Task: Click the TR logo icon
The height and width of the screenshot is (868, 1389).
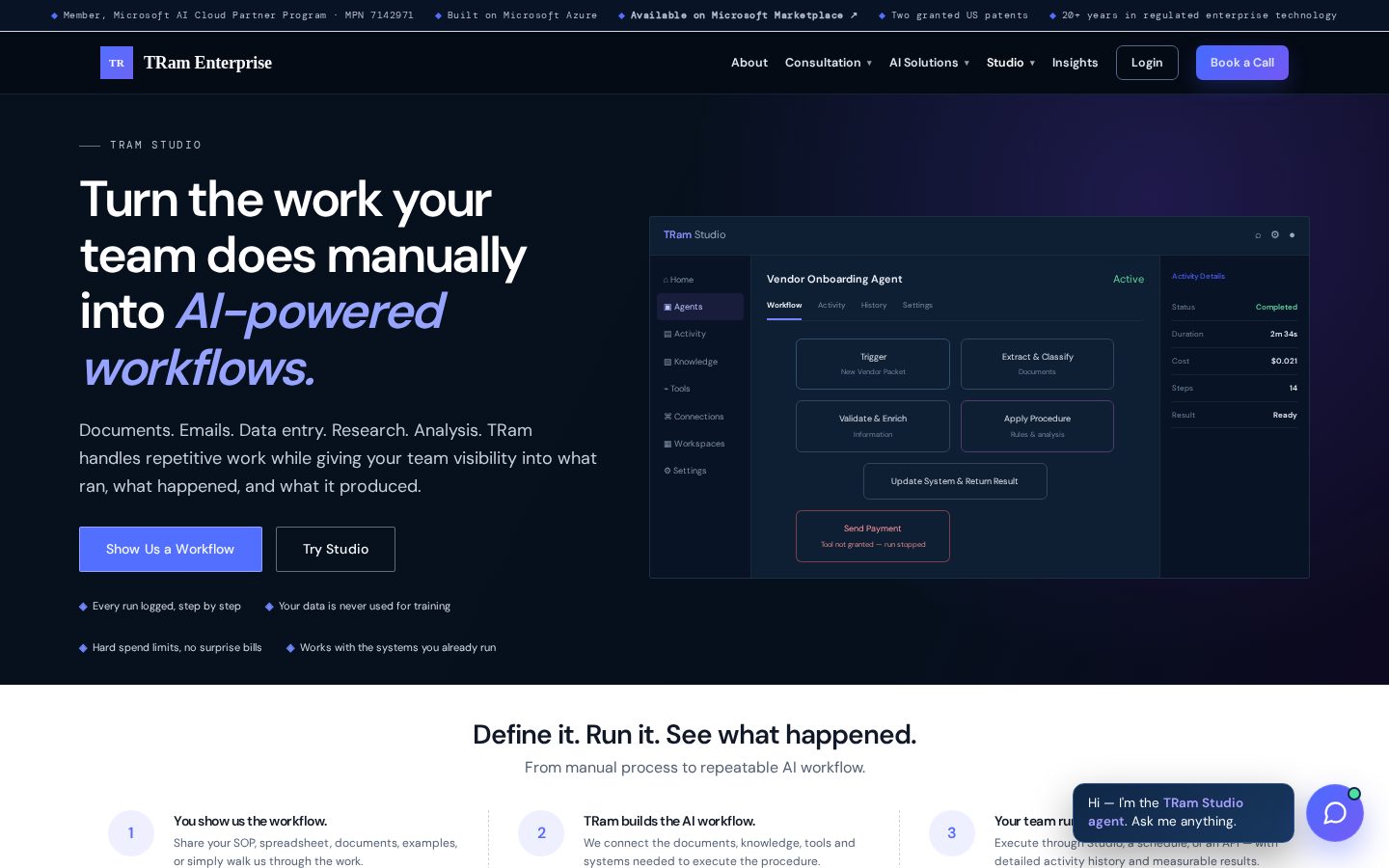Action: tap(117, 63)
